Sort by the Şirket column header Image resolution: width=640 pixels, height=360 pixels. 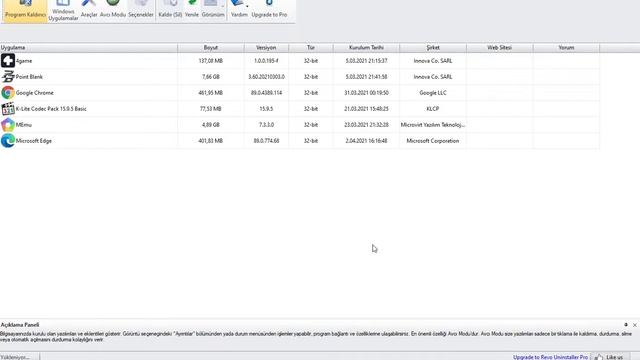[433, 48]
